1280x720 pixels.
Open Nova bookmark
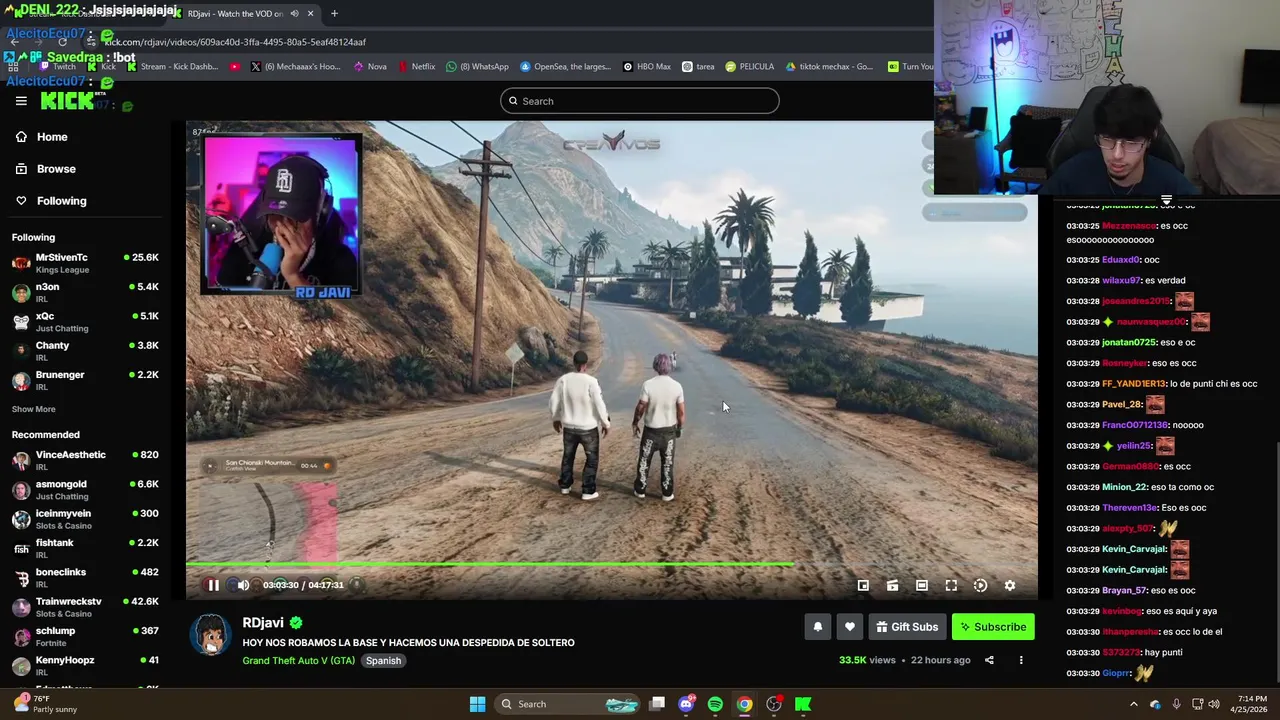[370, 66]
